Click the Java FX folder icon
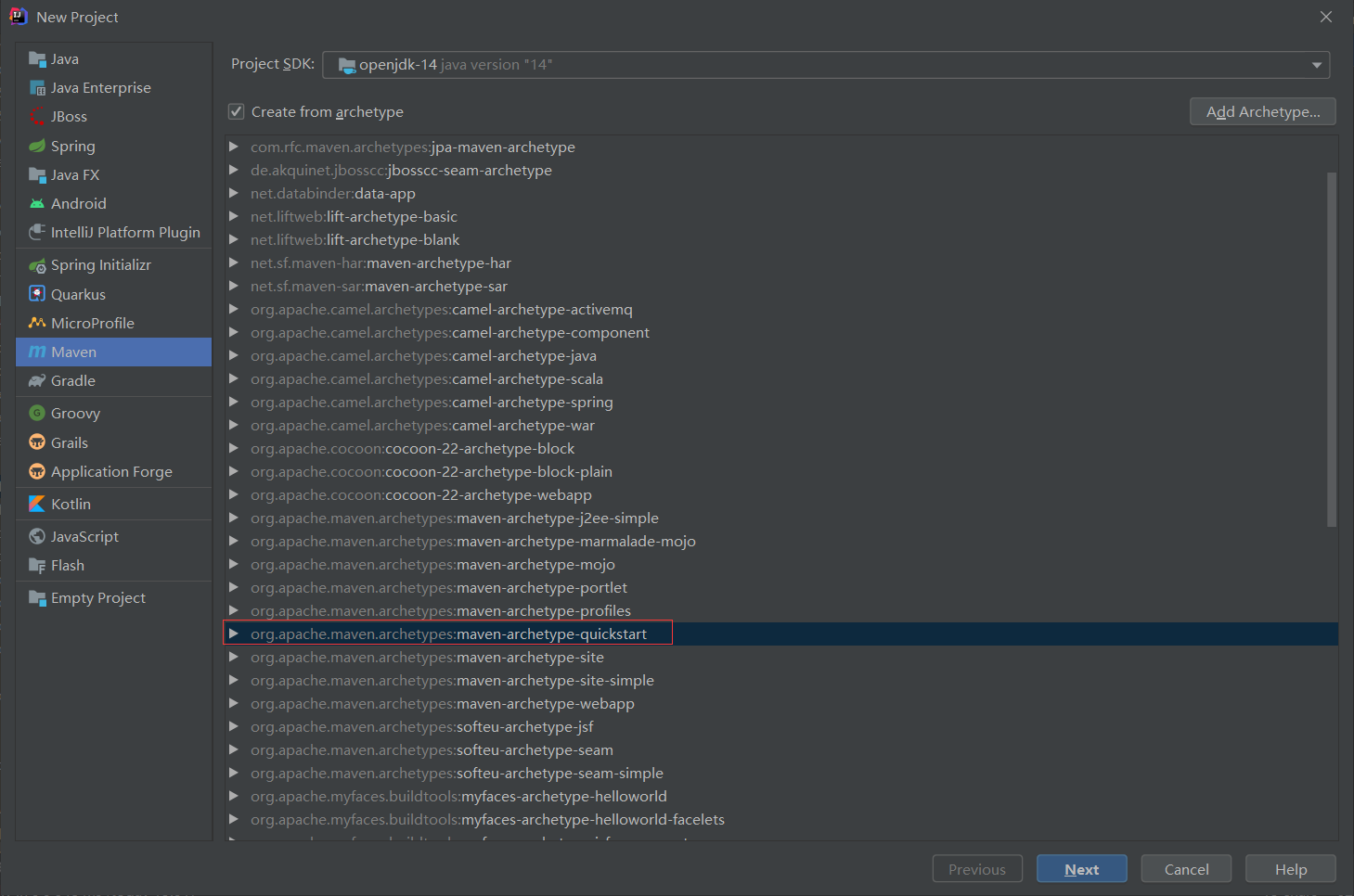The width and height of the screenshot is (1354, 896). [x=37, y=174]
